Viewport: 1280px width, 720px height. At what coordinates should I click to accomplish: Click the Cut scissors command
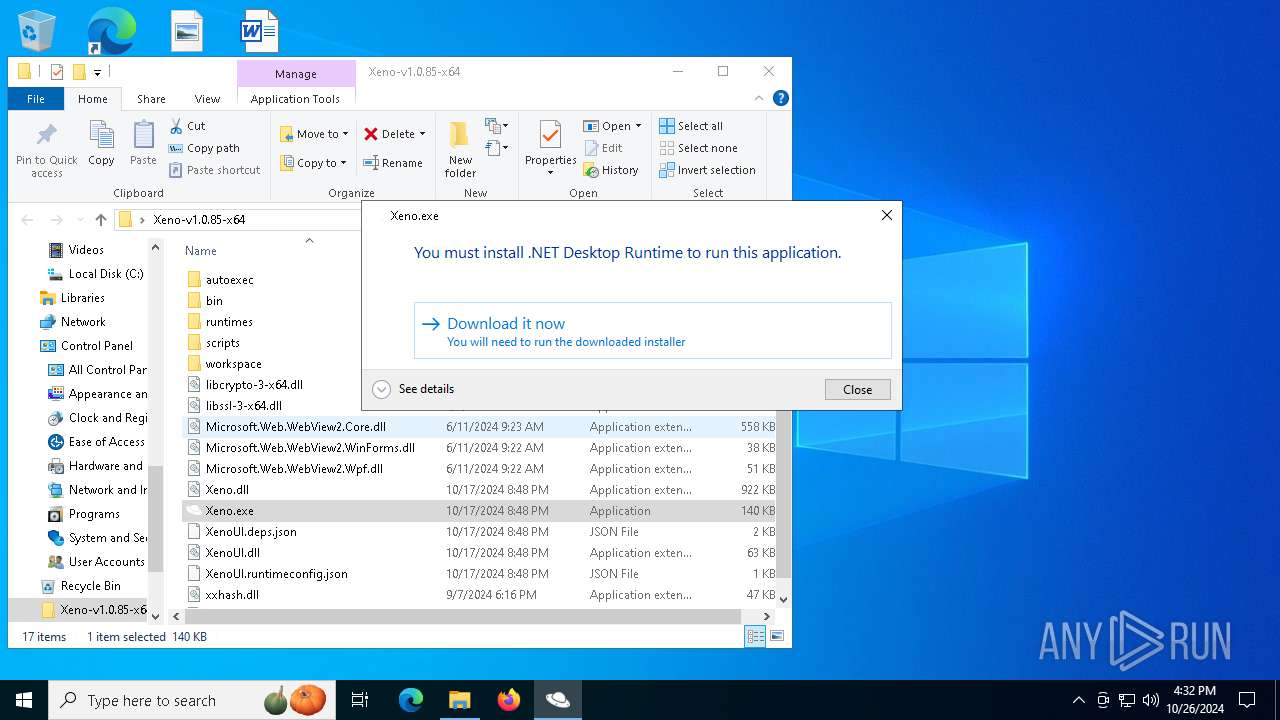pos(187,126)
